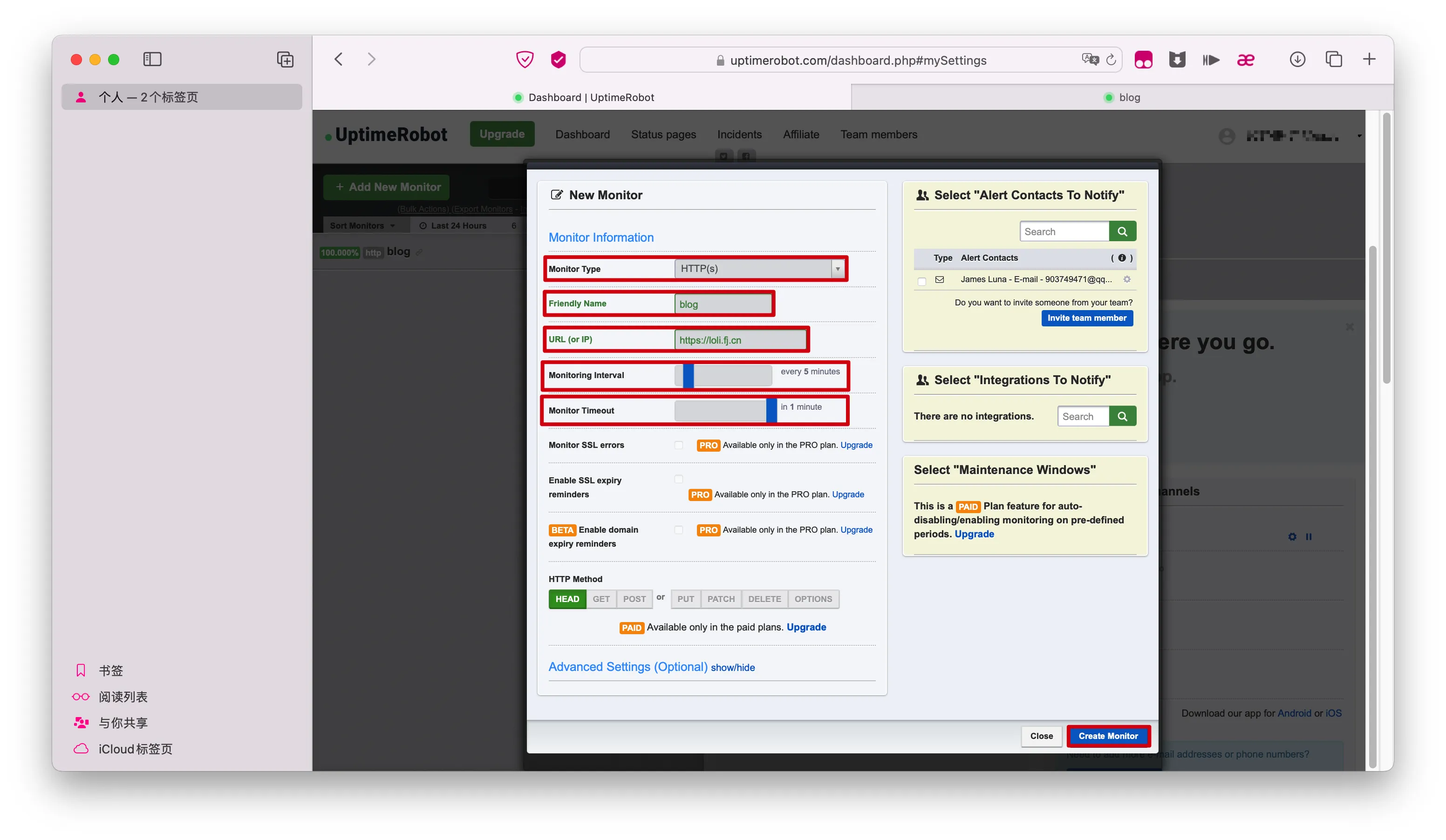Click the Monitor Timeout slider handle
The height and width of the screenshot is (840, 1446).
click(x=771, y=411)
